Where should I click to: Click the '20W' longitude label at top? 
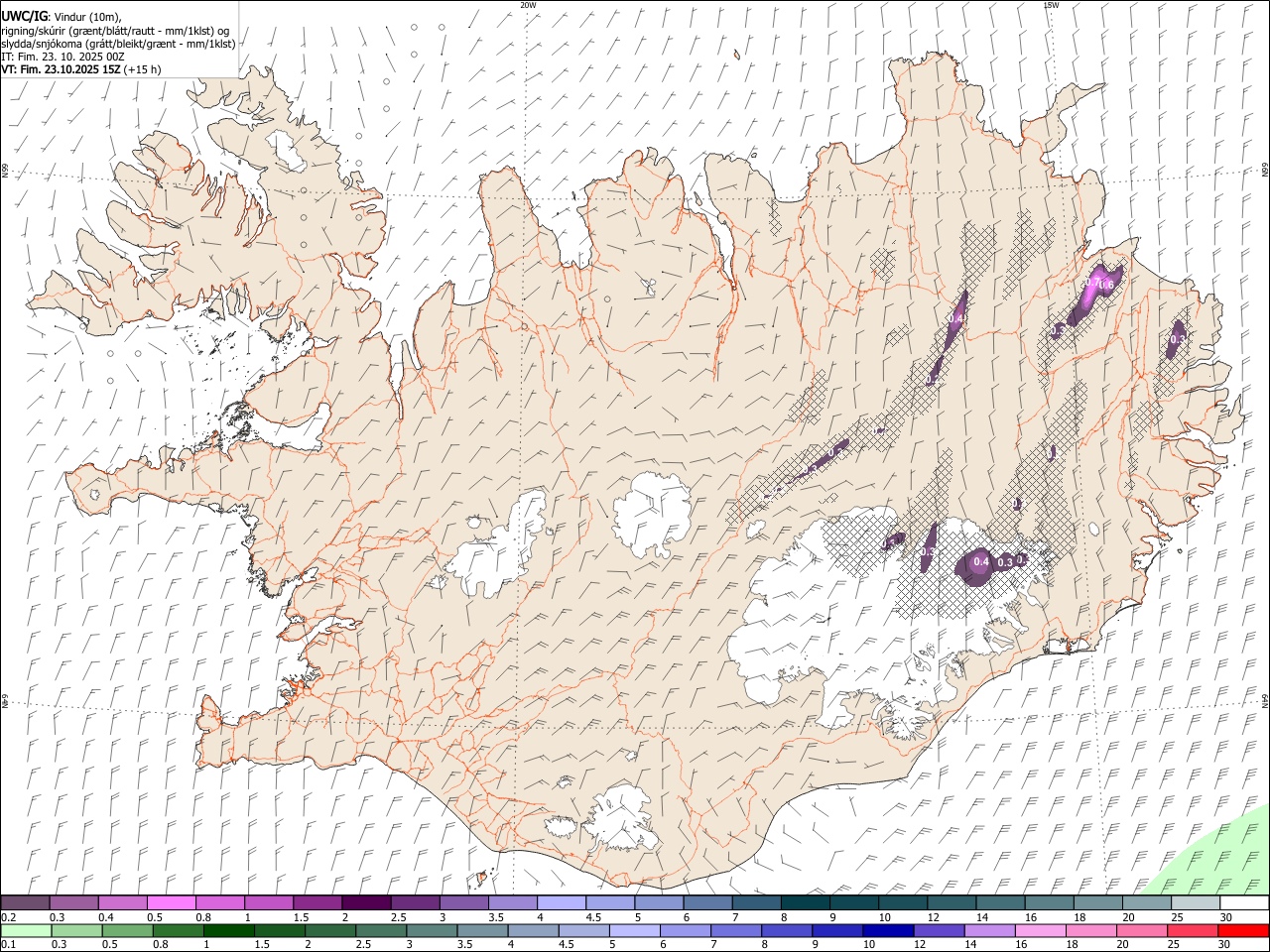coord(528,5)
